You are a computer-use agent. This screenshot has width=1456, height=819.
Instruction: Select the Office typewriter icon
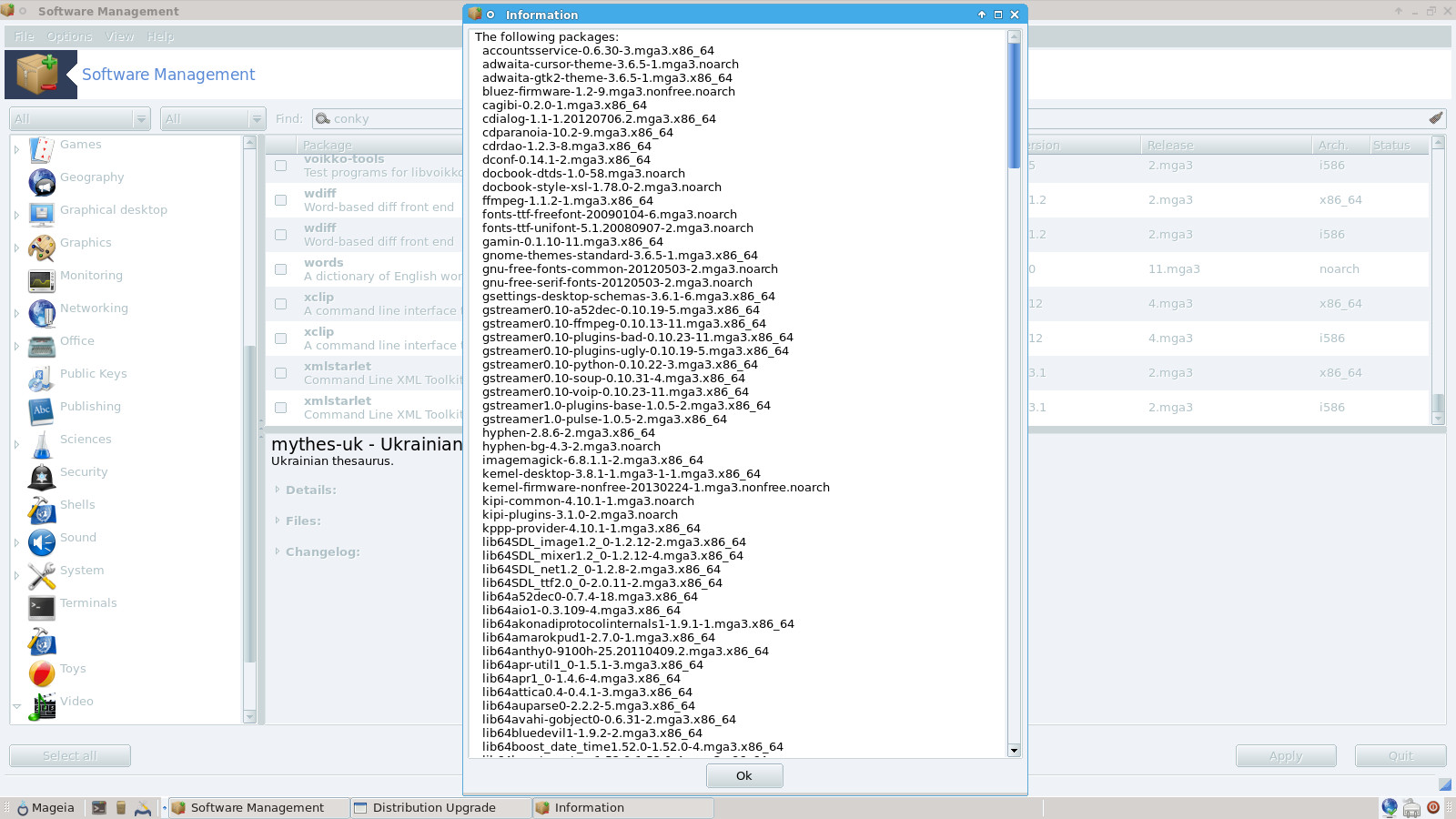pos(42,346)
